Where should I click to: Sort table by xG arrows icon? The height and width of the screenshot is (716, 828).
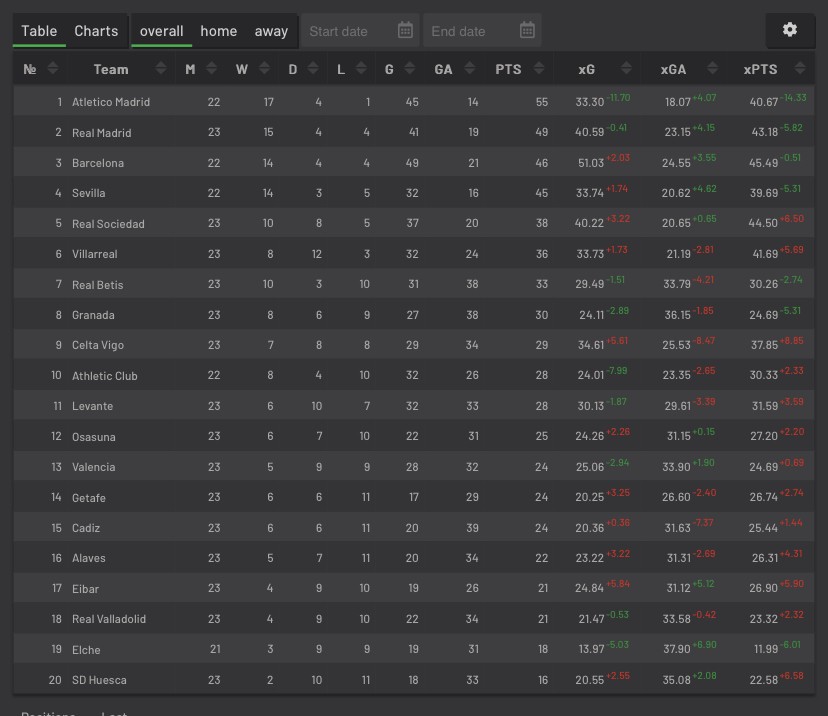click(626, 69)
